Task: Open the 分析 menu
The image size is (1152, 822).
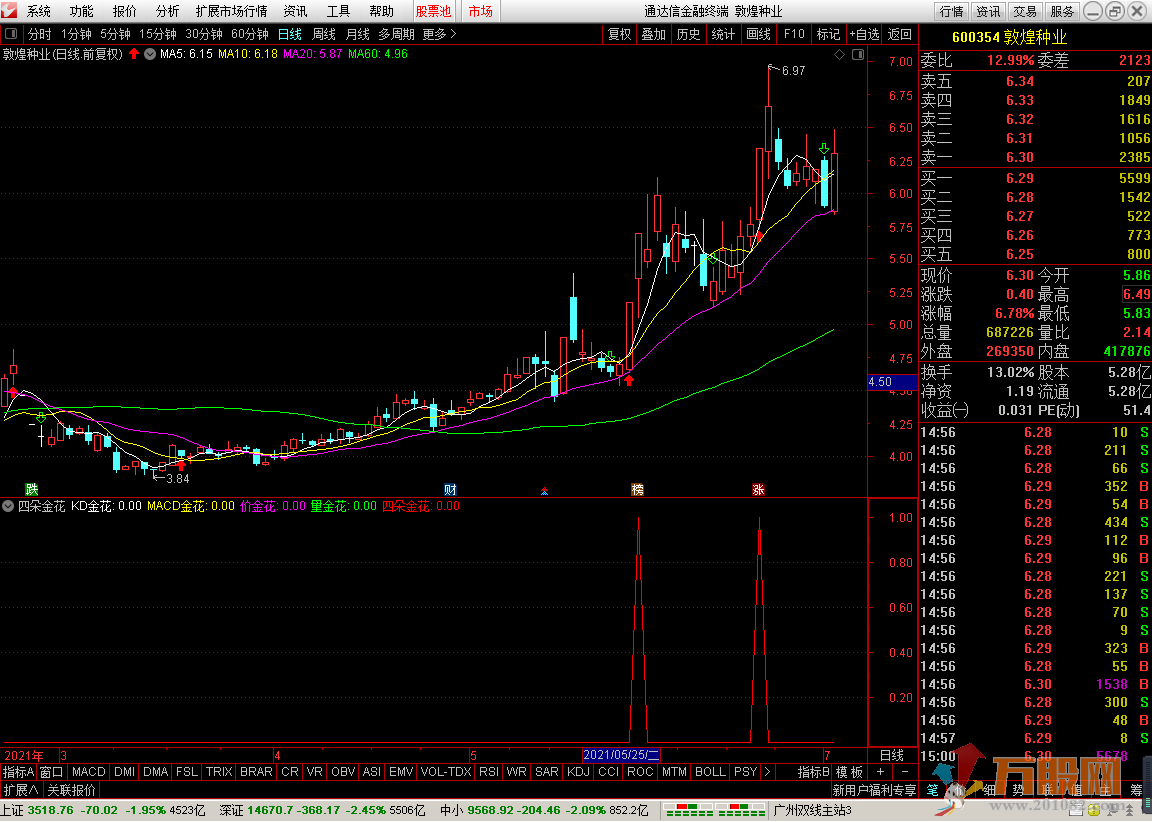Action: point(168,11)
